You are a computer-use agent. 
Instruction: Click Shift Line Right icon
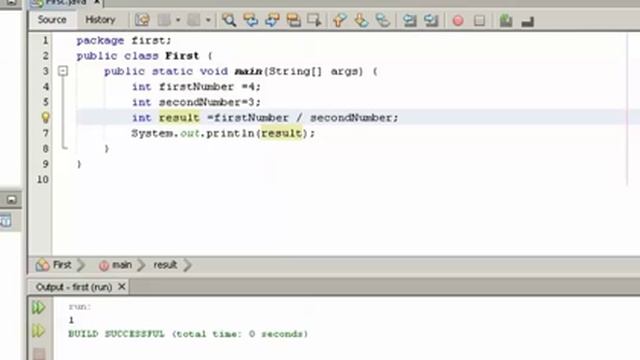pyautogui.click(x=431, y=20)
